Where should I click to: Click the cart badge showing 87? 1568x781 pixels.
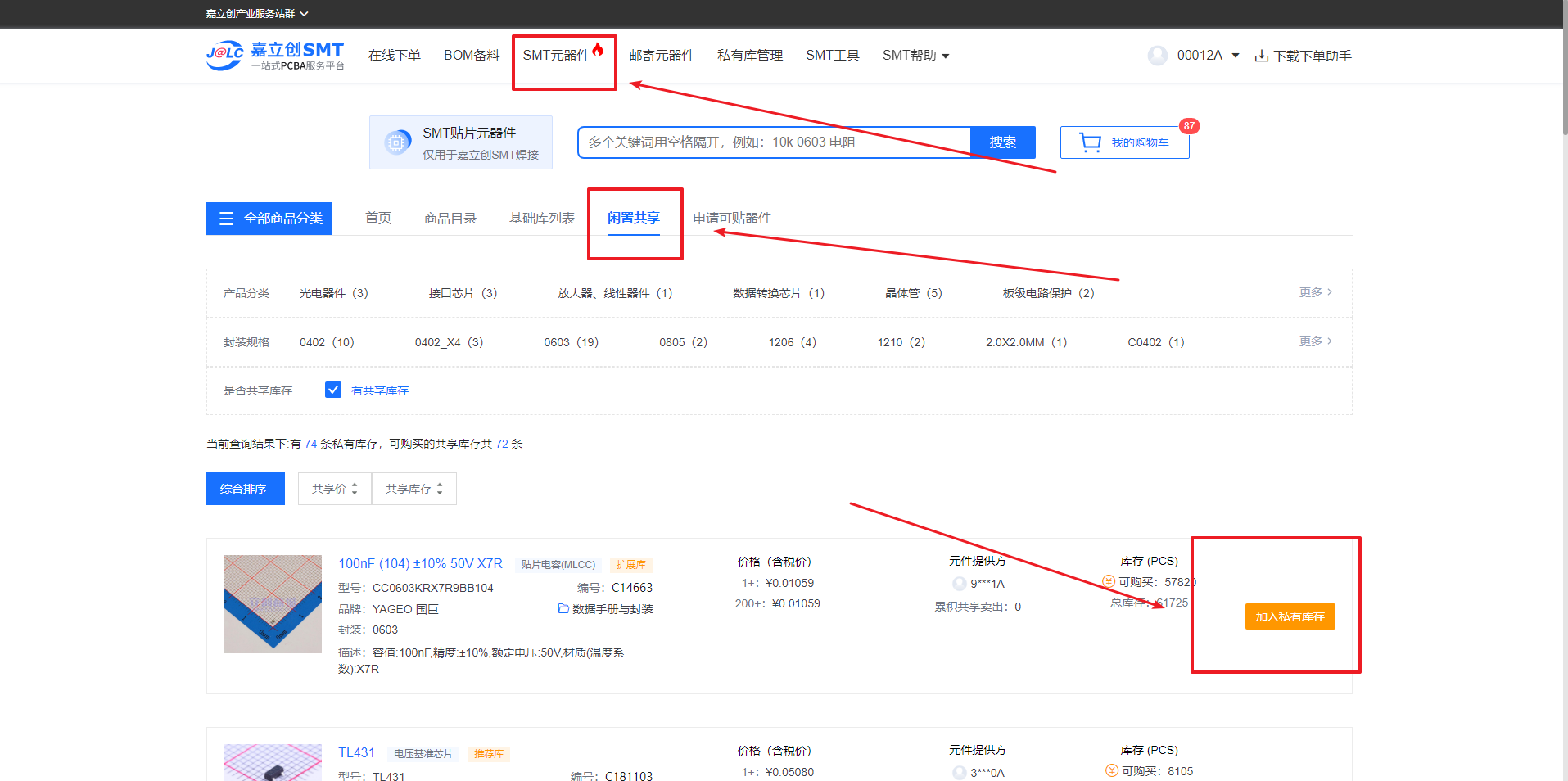tap(1189, 126)
